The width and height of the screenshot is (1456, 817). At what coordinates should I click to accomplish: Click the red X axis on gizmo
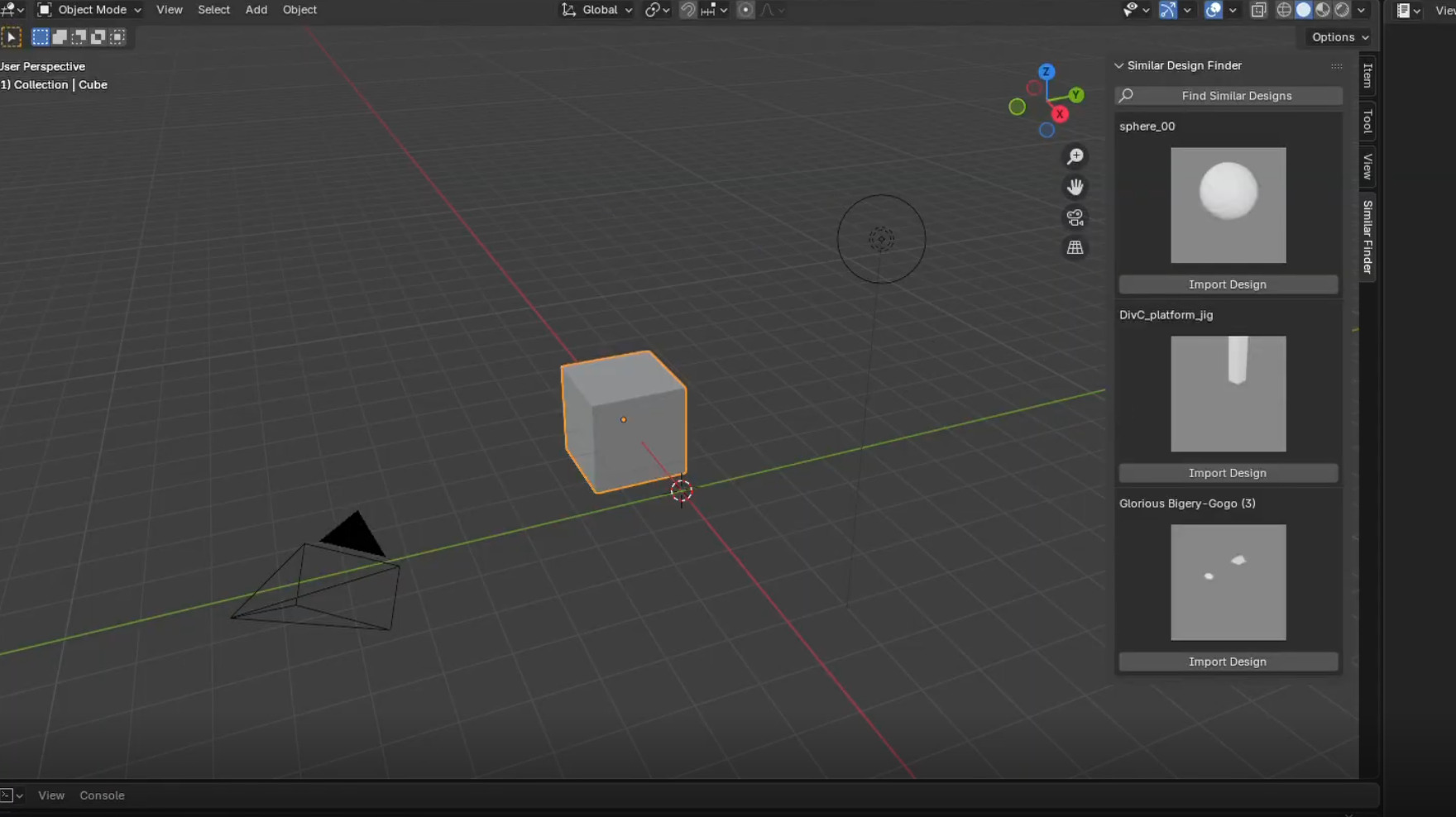point(1060,114)
